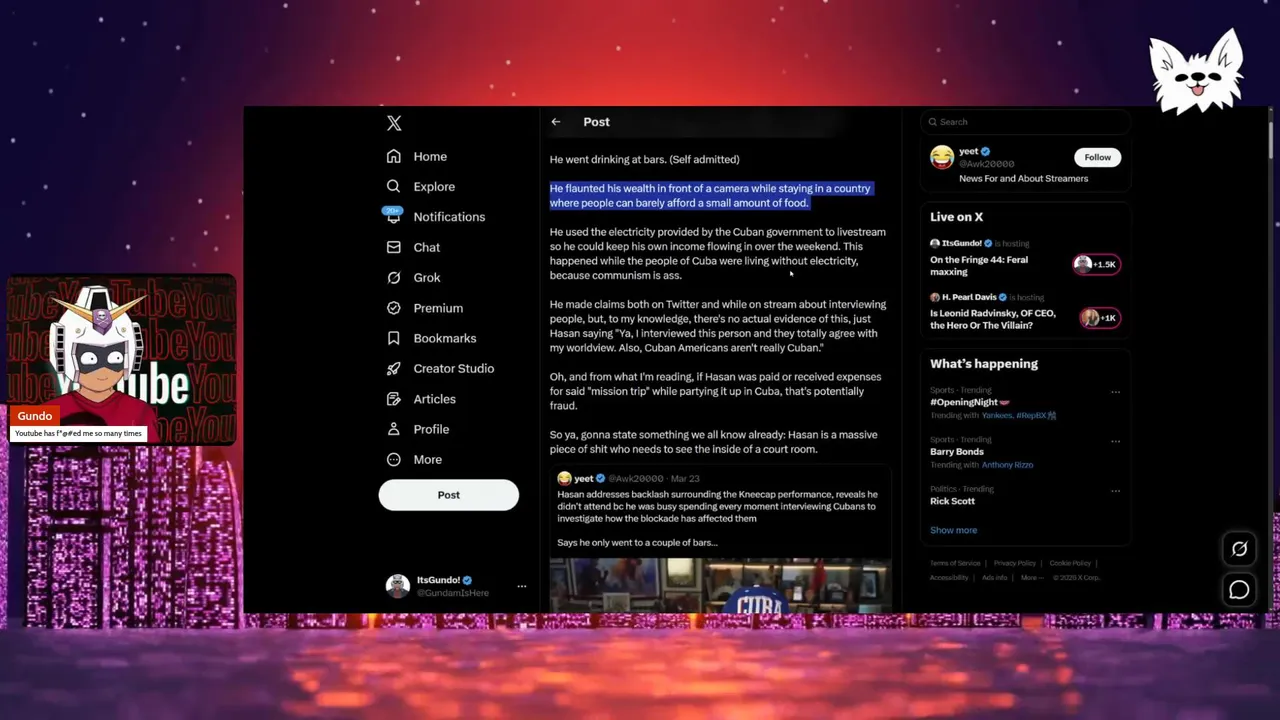
Task: Click the white dog mascot logo
Action: [x=1196, y=72]
